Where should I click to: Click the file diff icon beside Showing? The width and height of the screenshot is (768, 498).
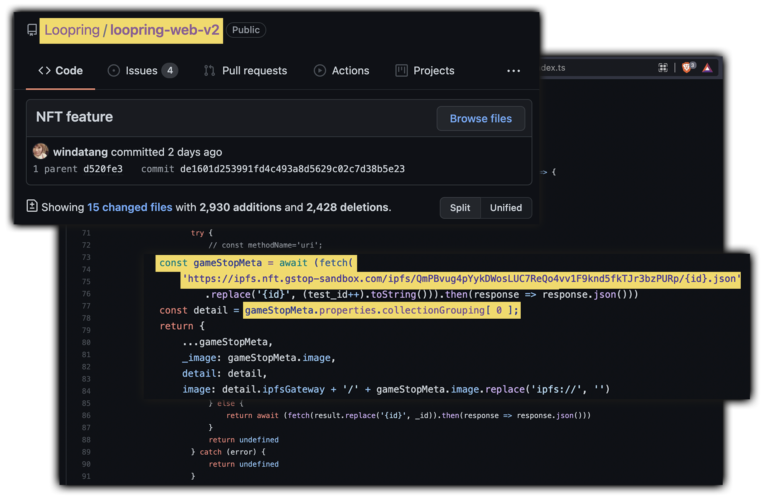click(x=32, y=207)
